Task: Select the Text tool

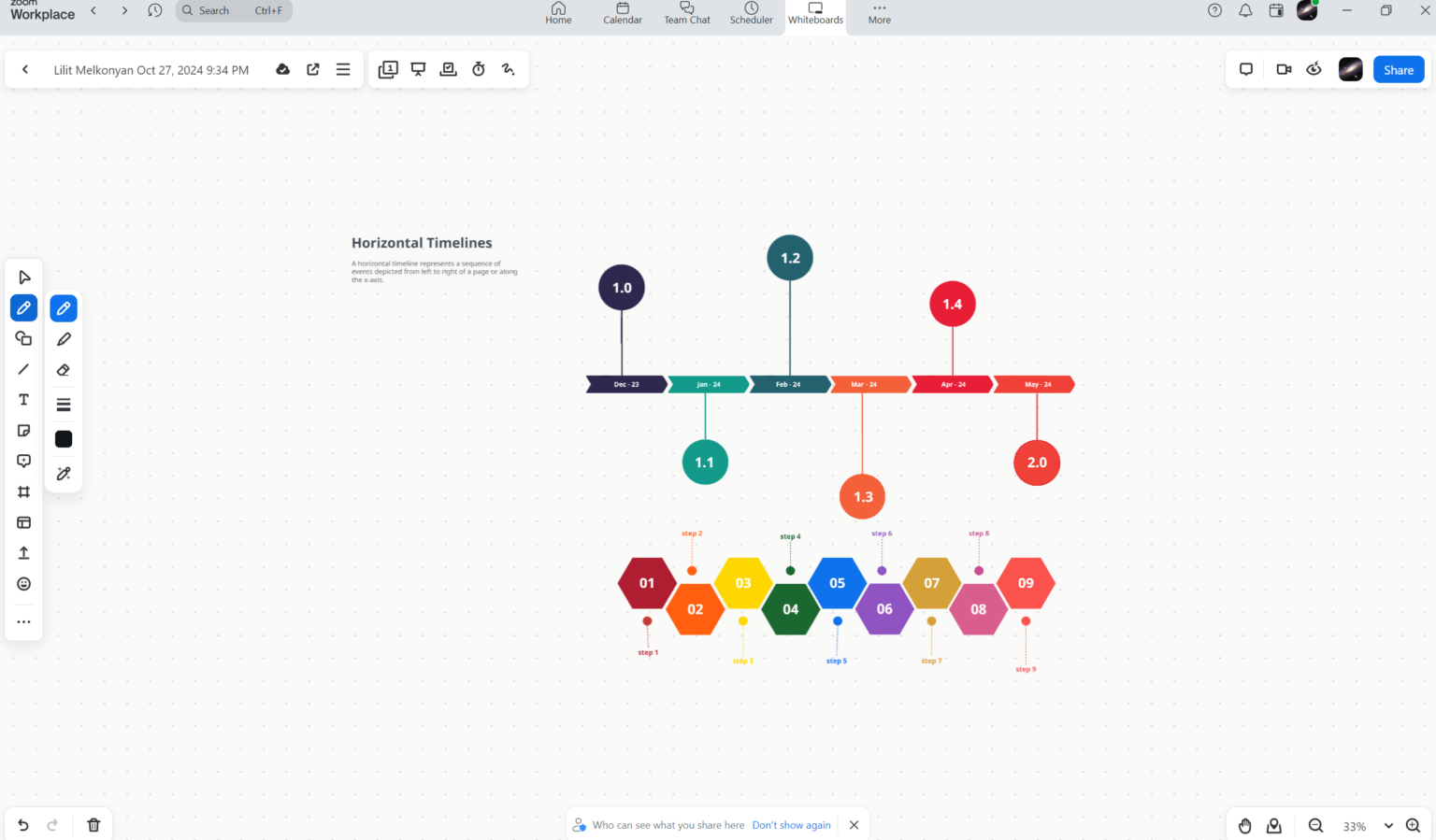Action: click(23, 399)
